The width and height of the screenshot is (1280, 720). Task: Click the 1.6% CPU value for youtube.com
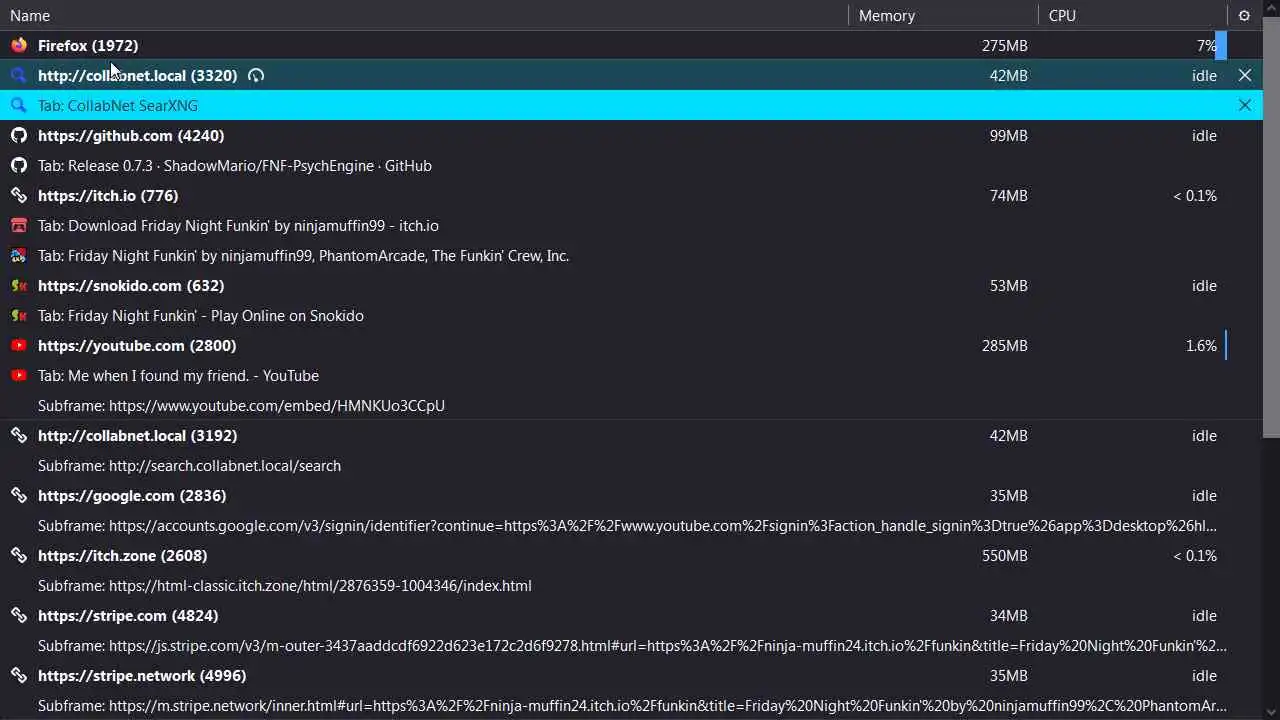pos(1201,345)
